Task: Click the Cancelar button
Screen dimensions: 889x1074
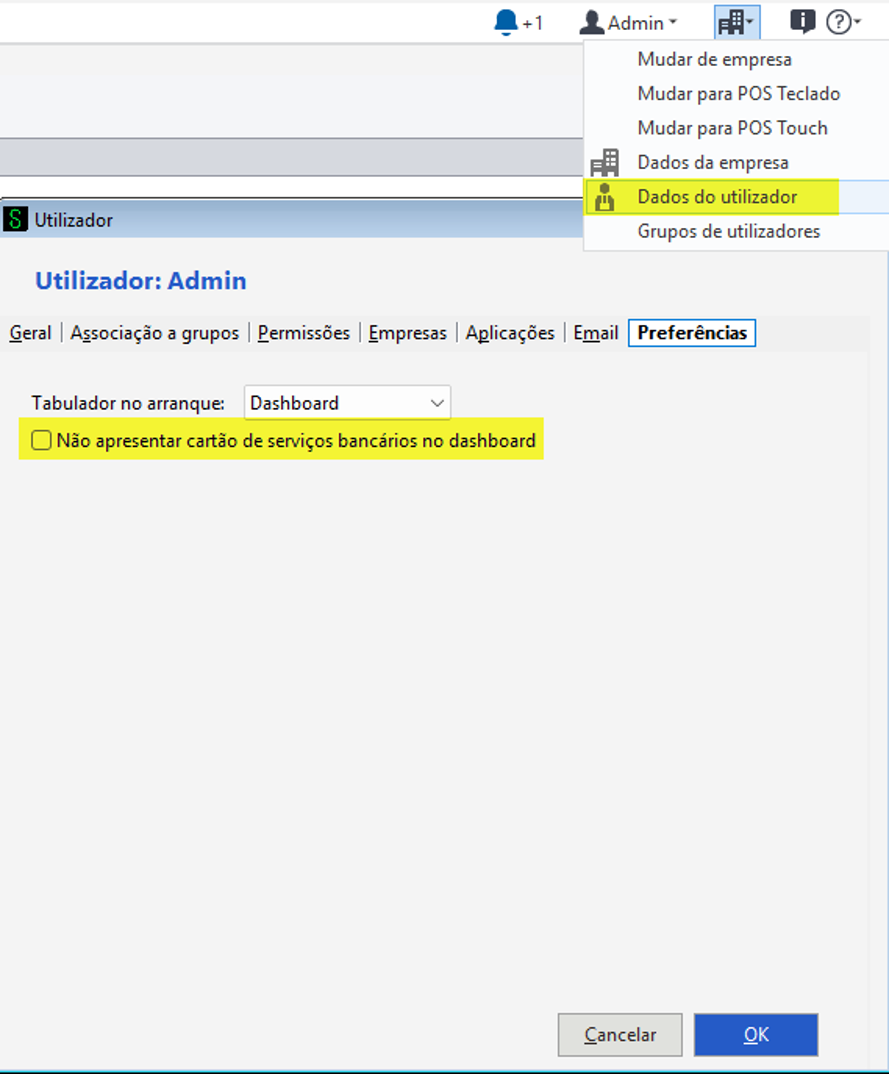Action: pyautogui.click(x=620, y=1034)
